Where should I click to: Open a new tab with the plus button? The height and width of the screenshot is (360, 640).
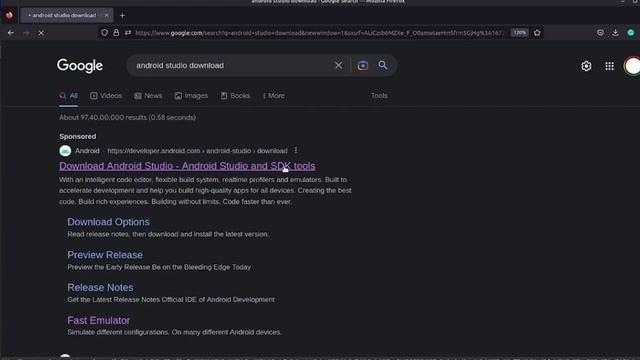[x=122, y=16]
